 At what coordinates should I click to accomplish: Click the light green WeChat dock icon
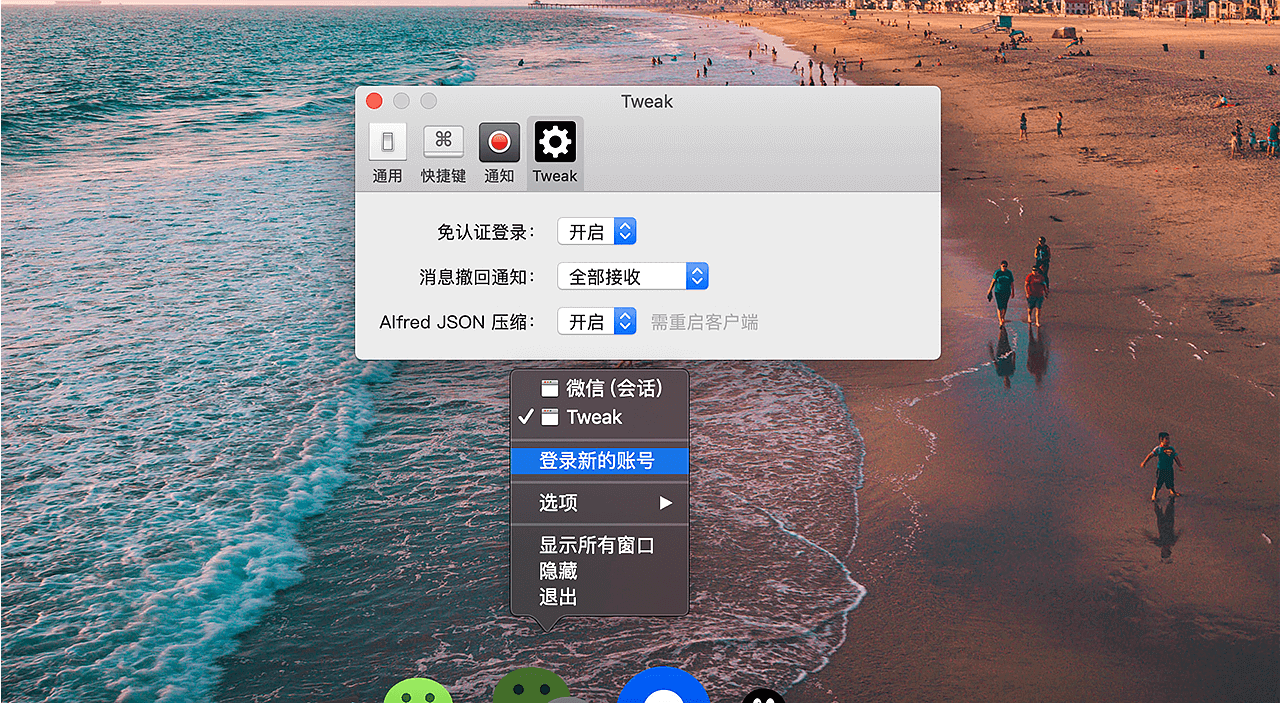pyautogui.click(x=418, y=691)
